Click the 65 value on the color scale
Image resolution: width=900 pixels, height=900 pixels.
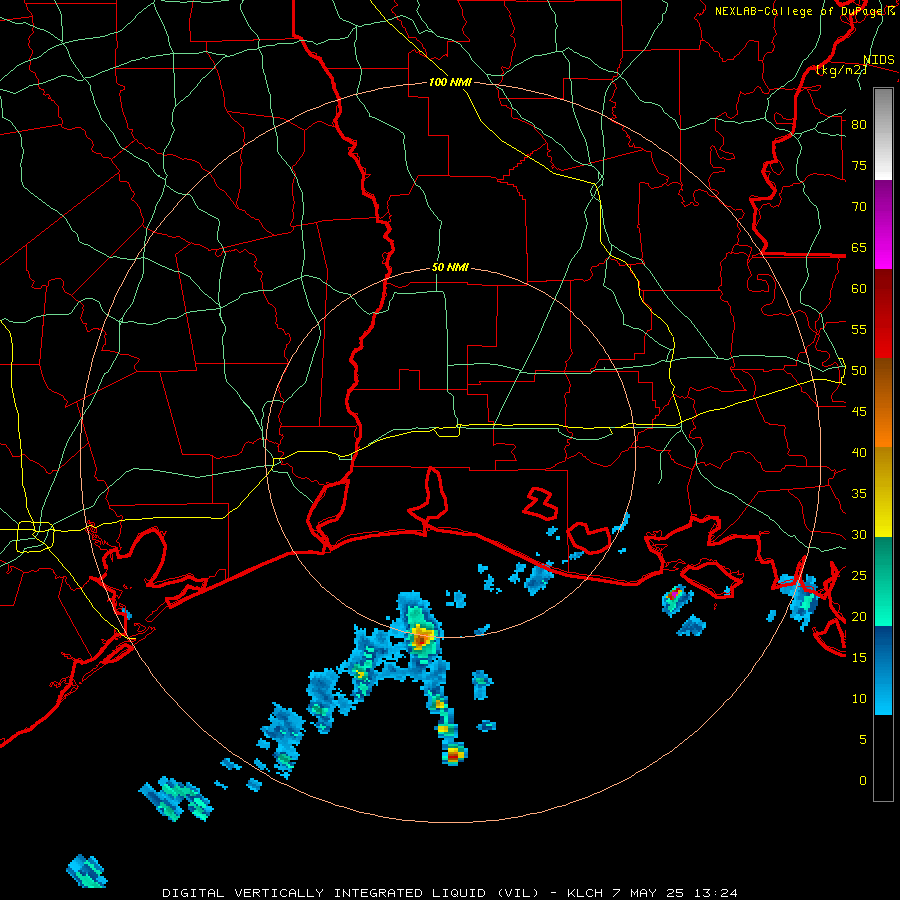[x=859, y=247]
